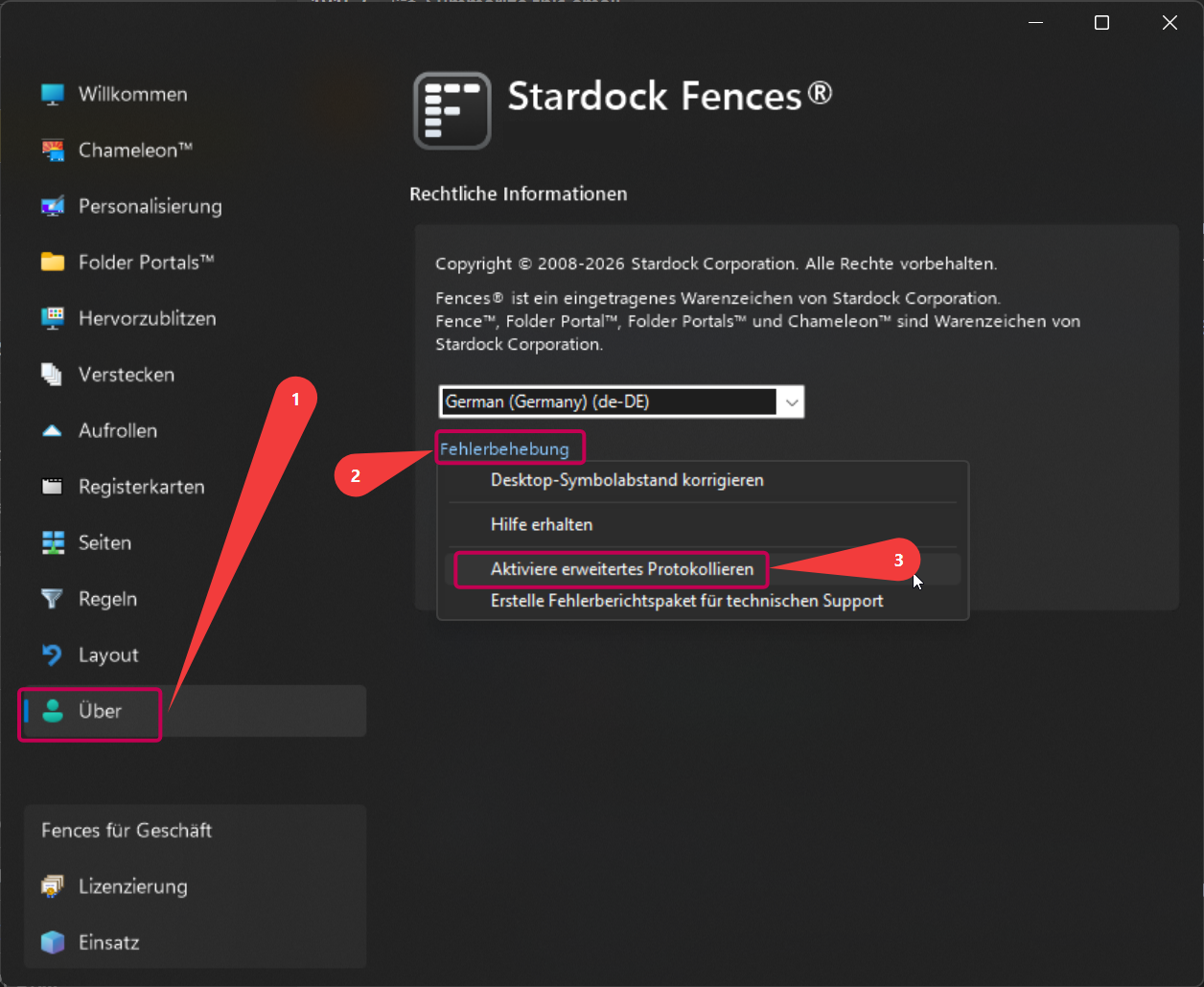This screenshot has width=1204, height=987.
Task: Open the Verstecken pages icon
Action: coord(53,375)
